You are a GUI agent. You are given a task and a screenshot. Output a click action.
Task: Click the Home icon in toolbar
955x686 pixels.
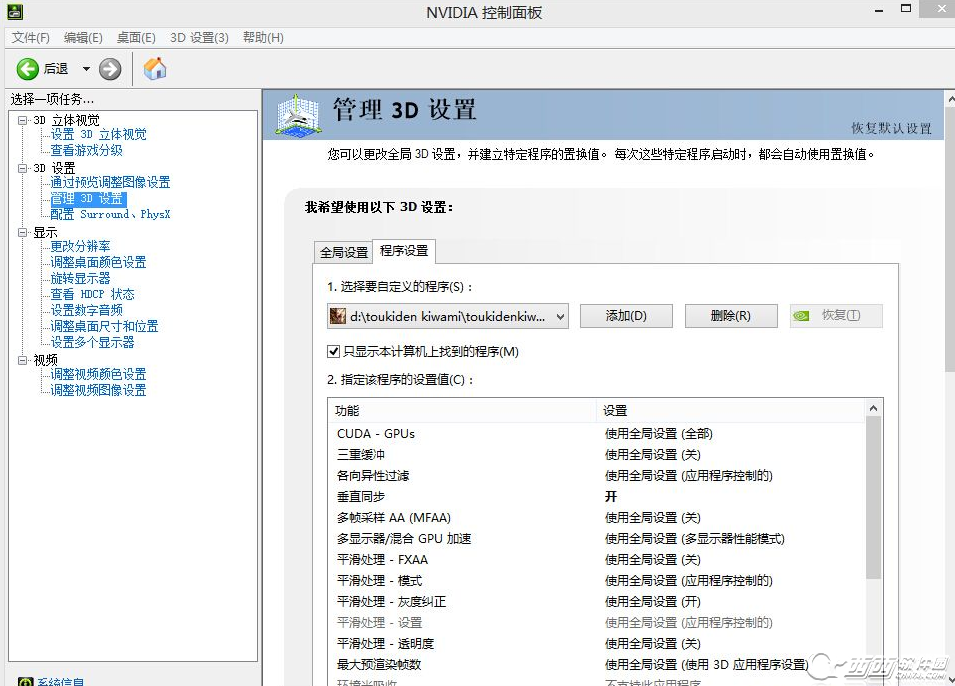click(155, 69)
